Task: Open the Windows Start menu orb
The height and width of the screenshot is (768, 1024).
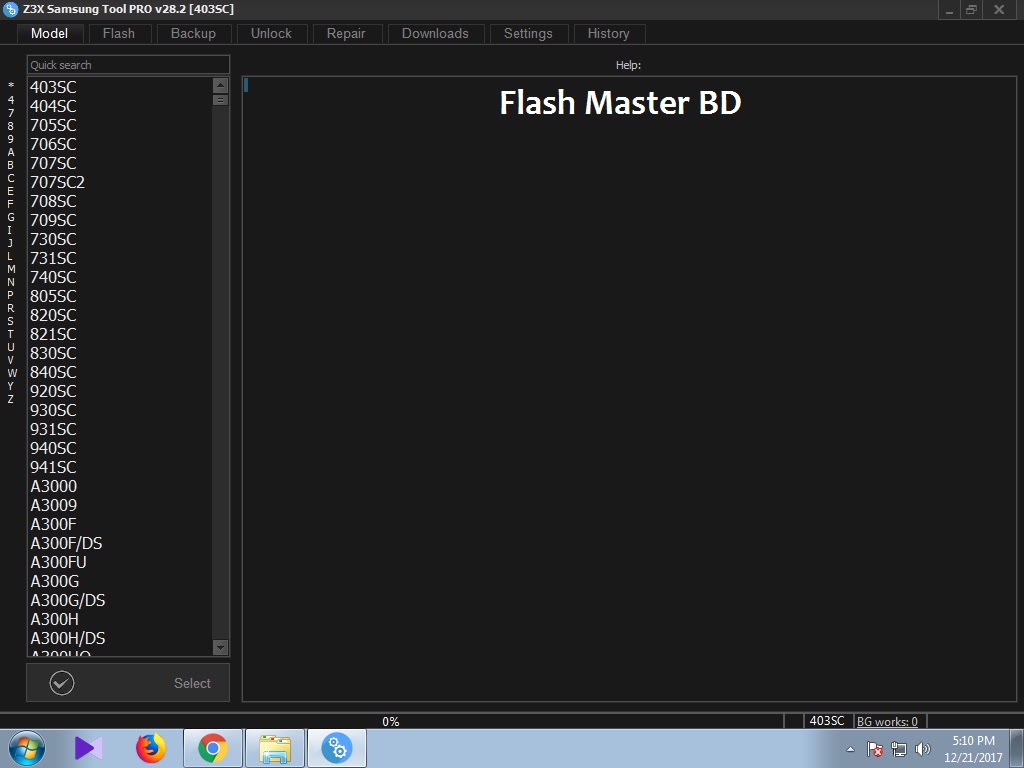Action: pyautogui.click(x=26, y=748)
